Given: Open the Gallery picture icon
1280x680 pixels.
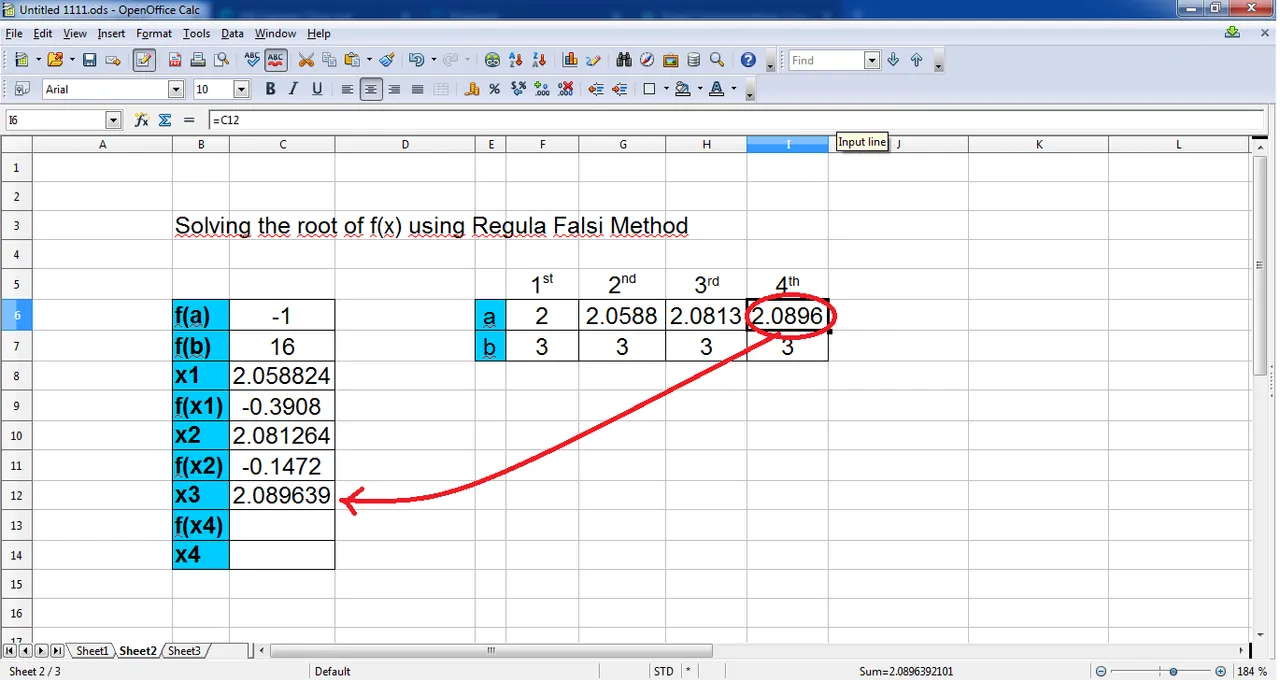Looking at the screenshot, I should 670,60.
